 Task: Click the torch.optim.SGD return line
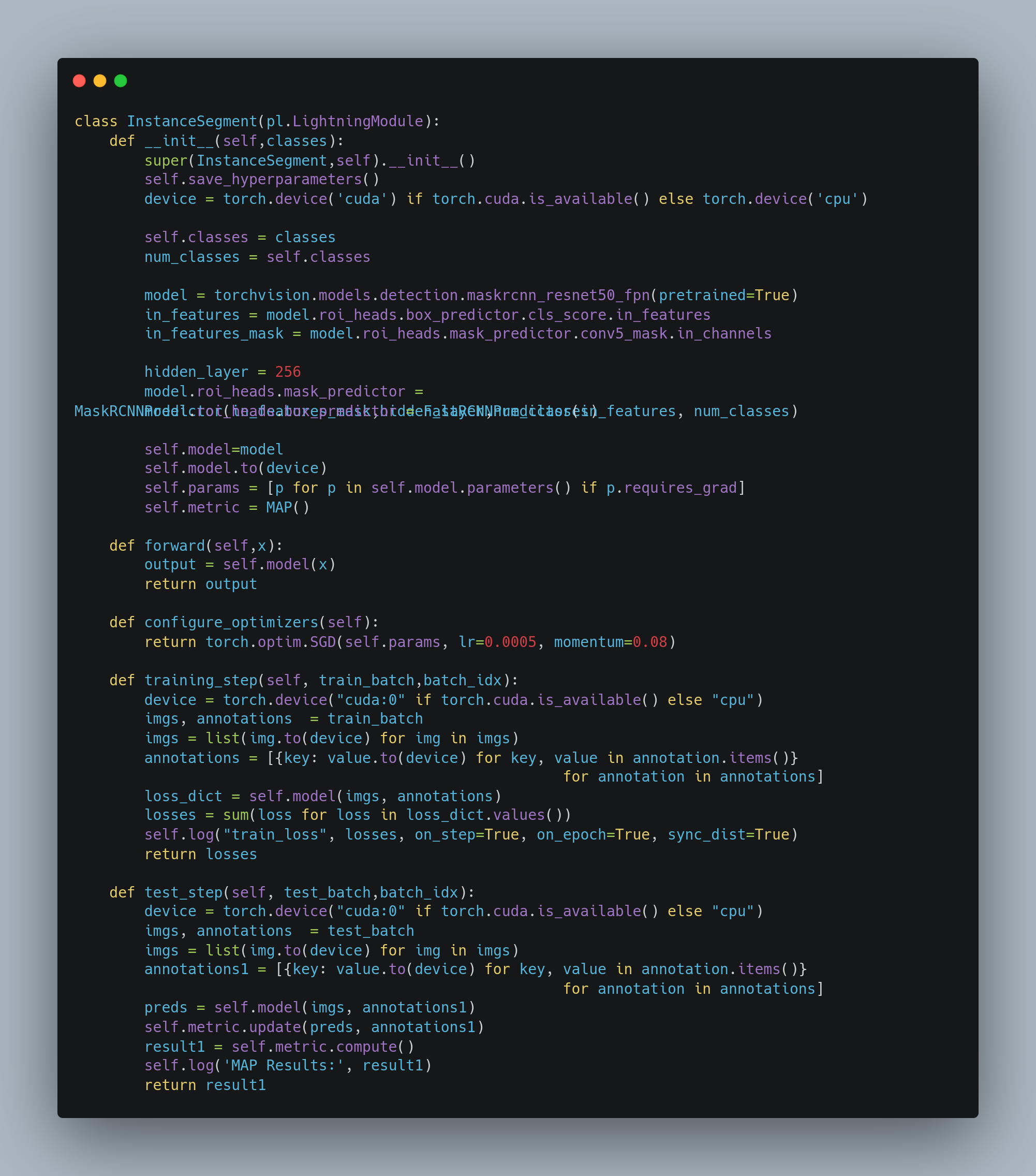click(x=410, y=642)
